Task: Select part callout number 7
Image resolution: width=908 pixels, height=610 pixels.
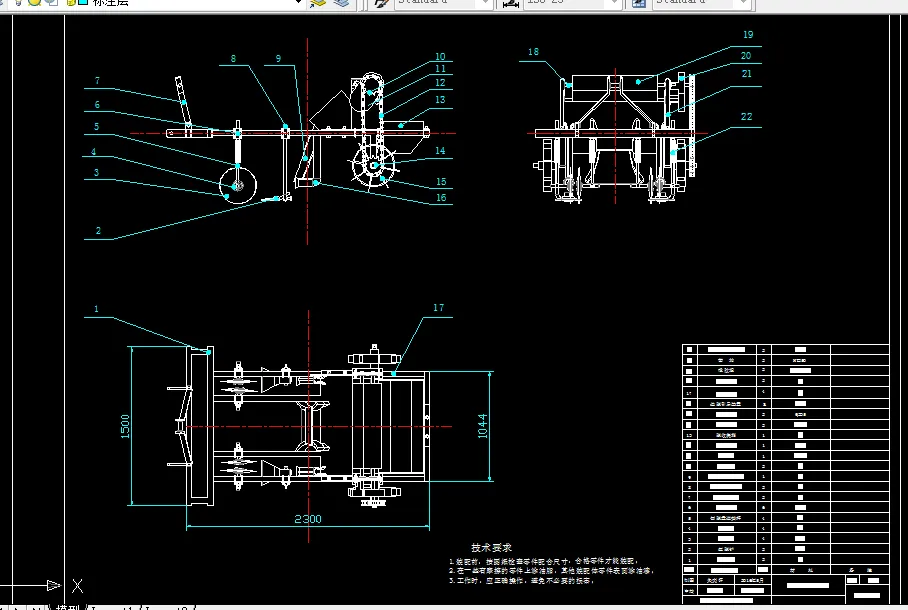Action: tap(97, 81)
